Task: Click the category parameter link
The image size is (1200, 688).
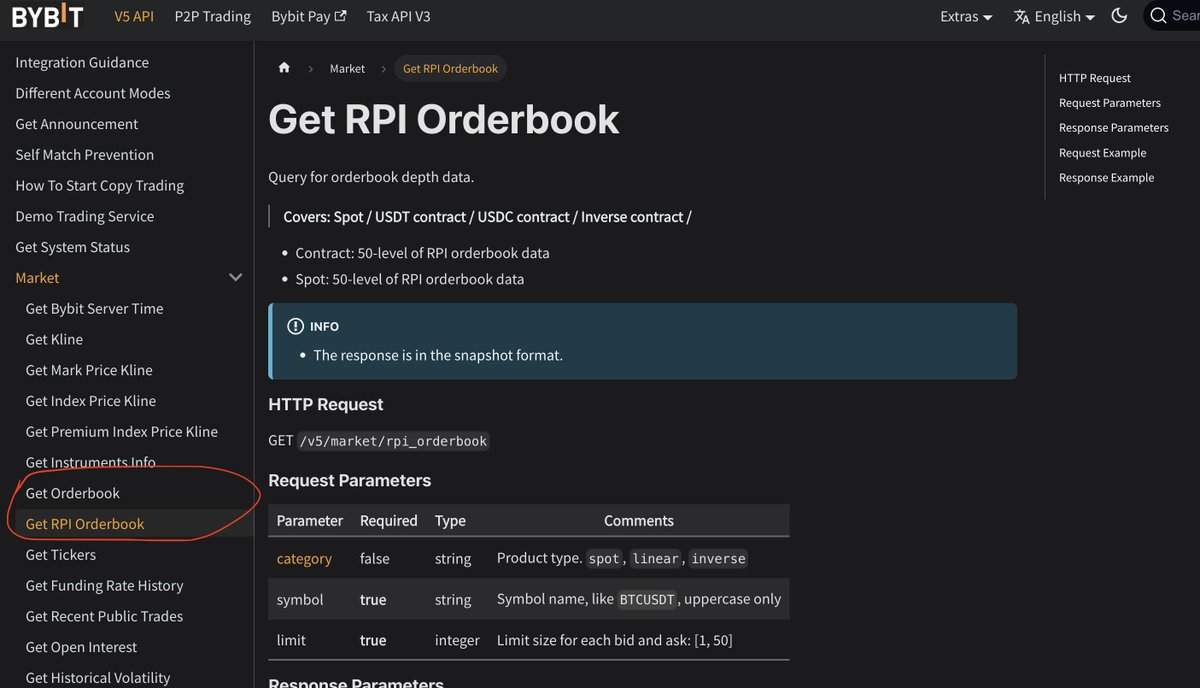Action: (304, 559)
